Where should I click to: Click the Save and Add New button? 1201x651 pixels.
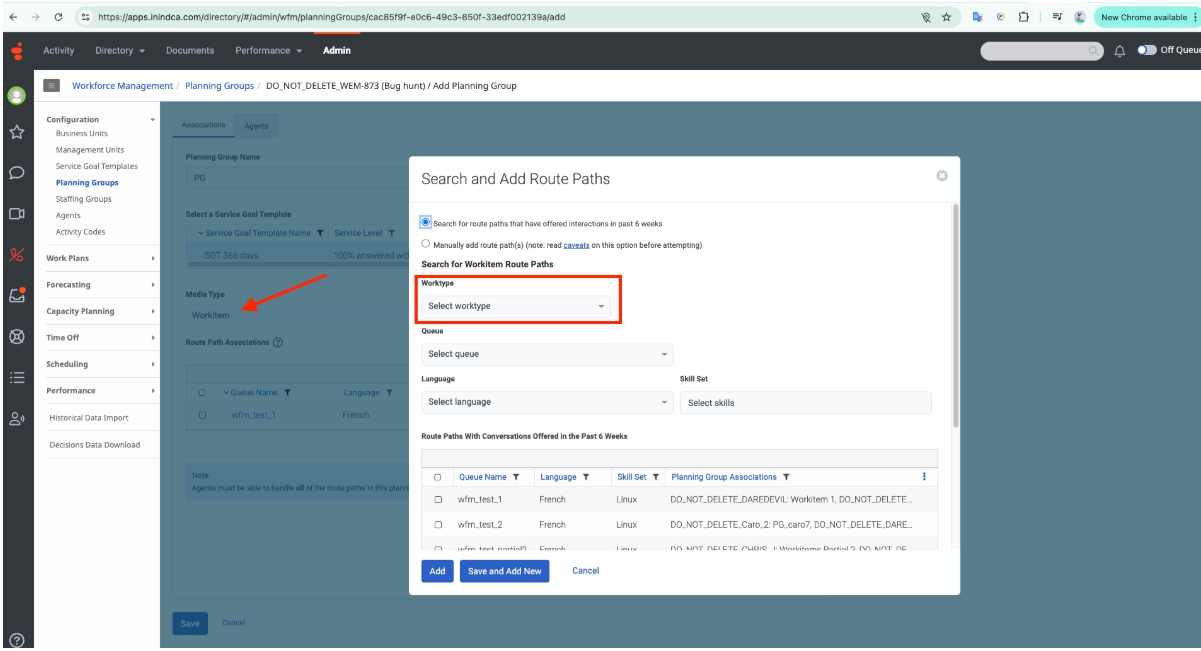pos(504,571)
